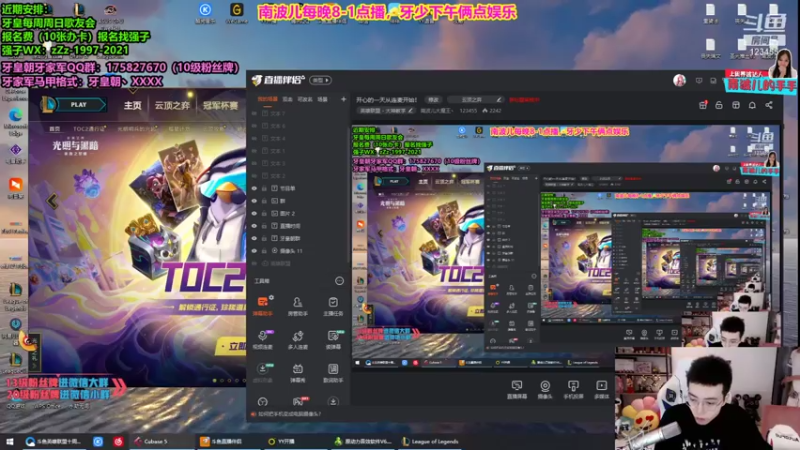Switch to League of Legends taskbar item
Viewport: 800px width, 450px height.
[x=431, y=441]
